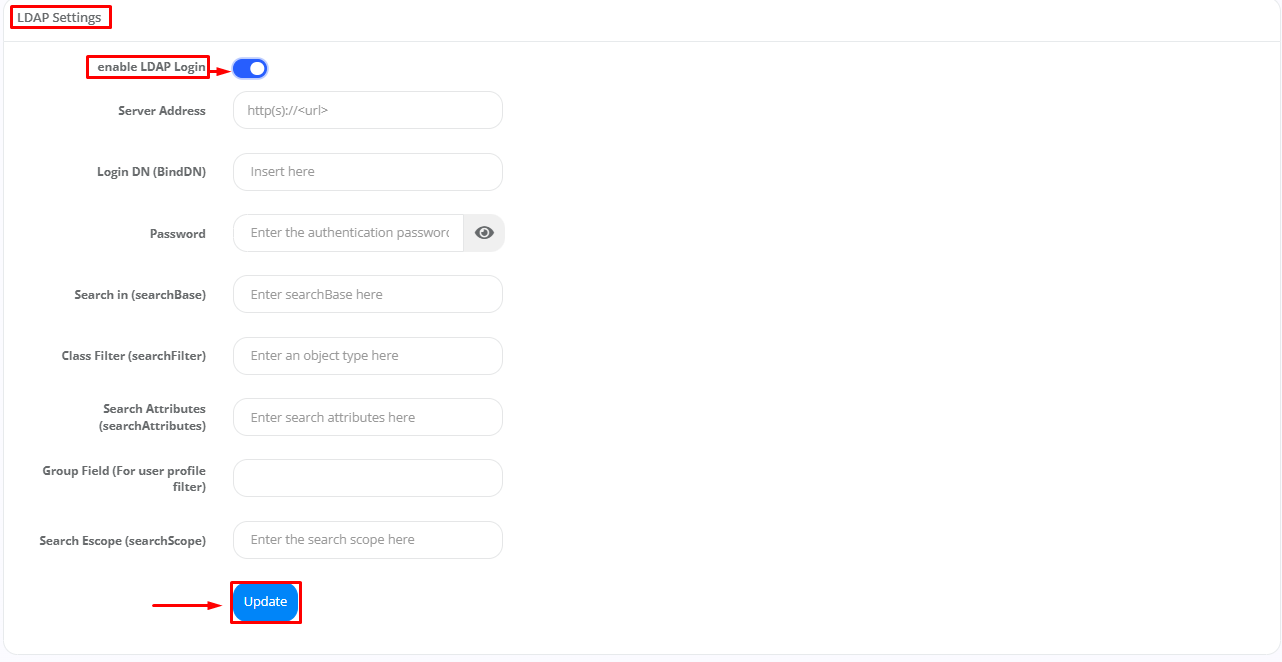Click the search attributes text box
Image resolution: width=1282 pixels, height=662 pixels.
coord(367,417)
